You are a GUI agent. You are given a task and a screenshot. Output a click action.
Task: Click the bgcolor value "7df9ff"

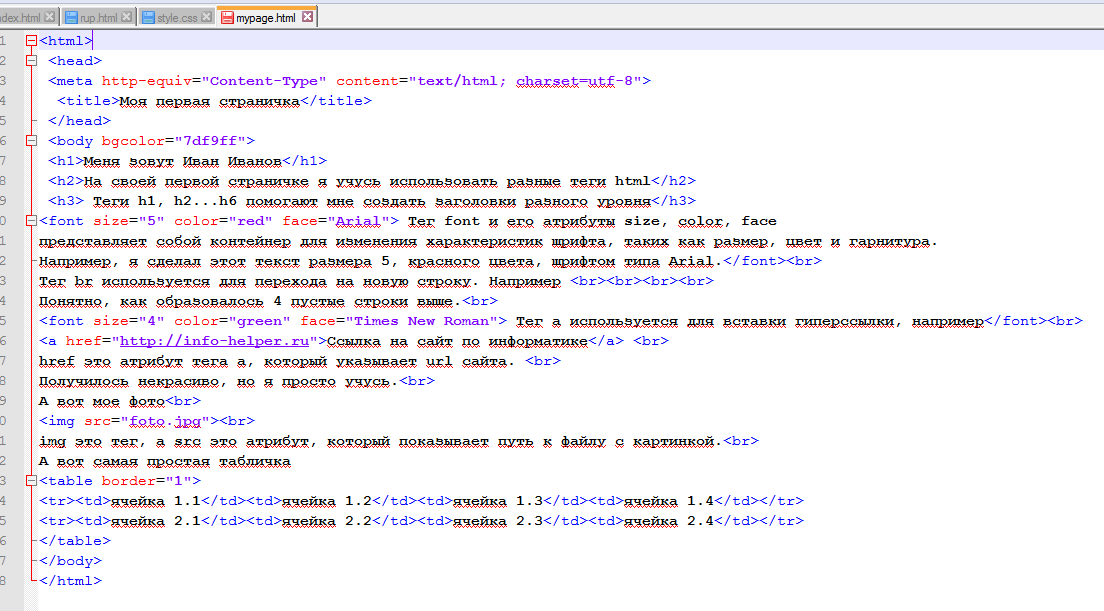coord(210,141)
